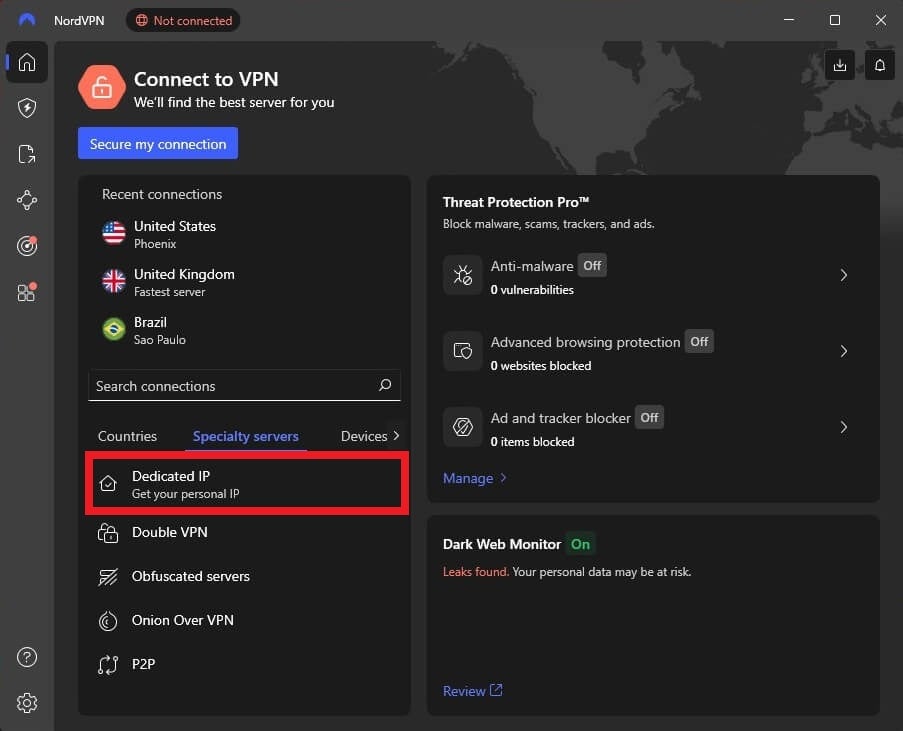This screenshot has height=731, width=903.
Task: Expand Advanced browsing protection details
Action: (699, 341)
